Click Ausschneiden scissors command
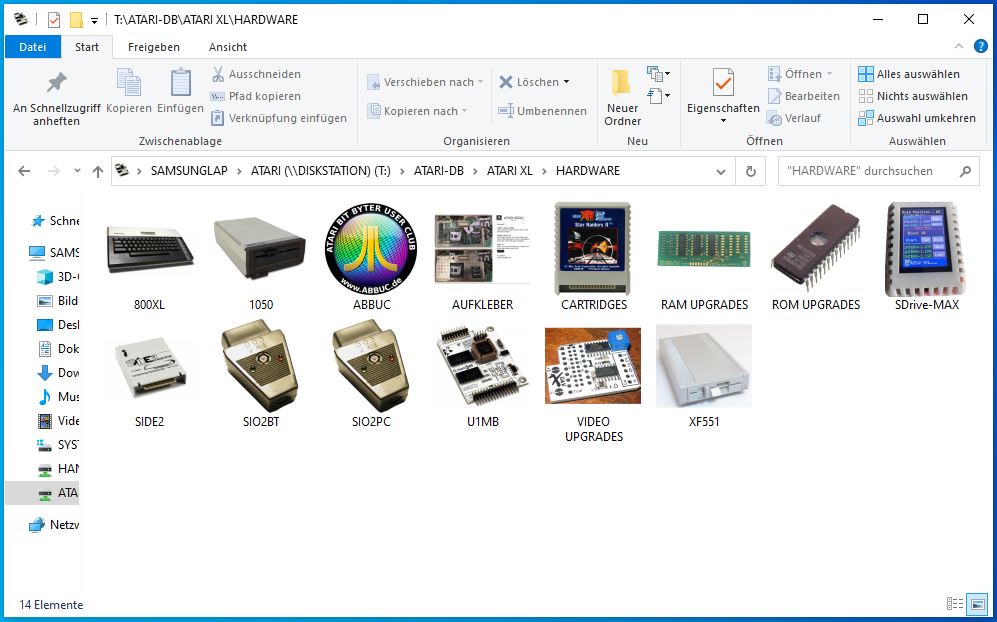This screenshot has height=622, width=997. tap(256, 74)
